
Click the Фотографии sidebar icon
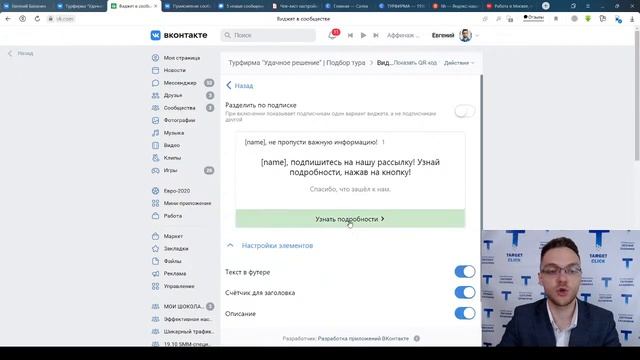(155, 120)
